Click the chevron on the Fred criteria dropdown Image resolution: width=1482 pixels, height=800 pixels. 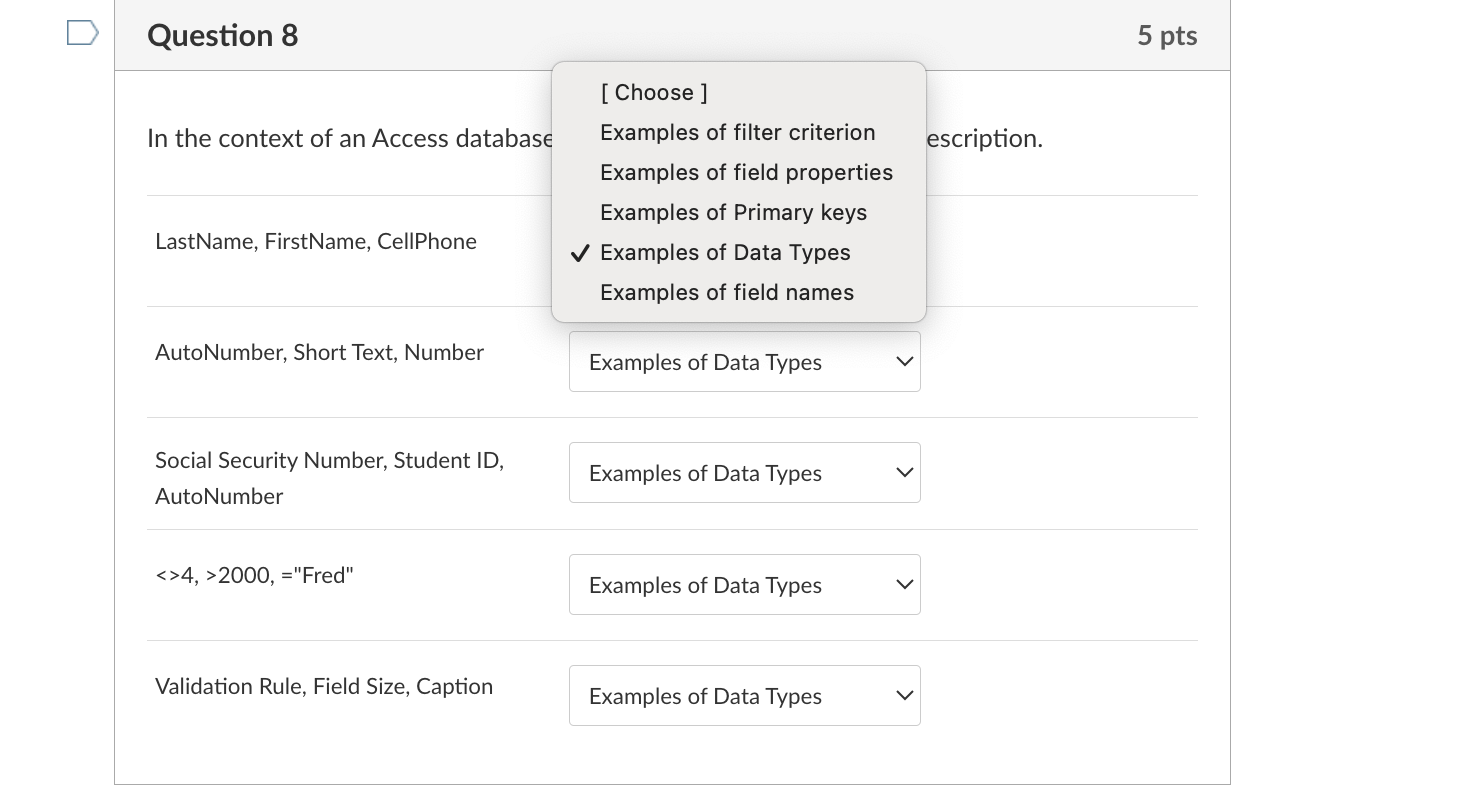(903, 584)
